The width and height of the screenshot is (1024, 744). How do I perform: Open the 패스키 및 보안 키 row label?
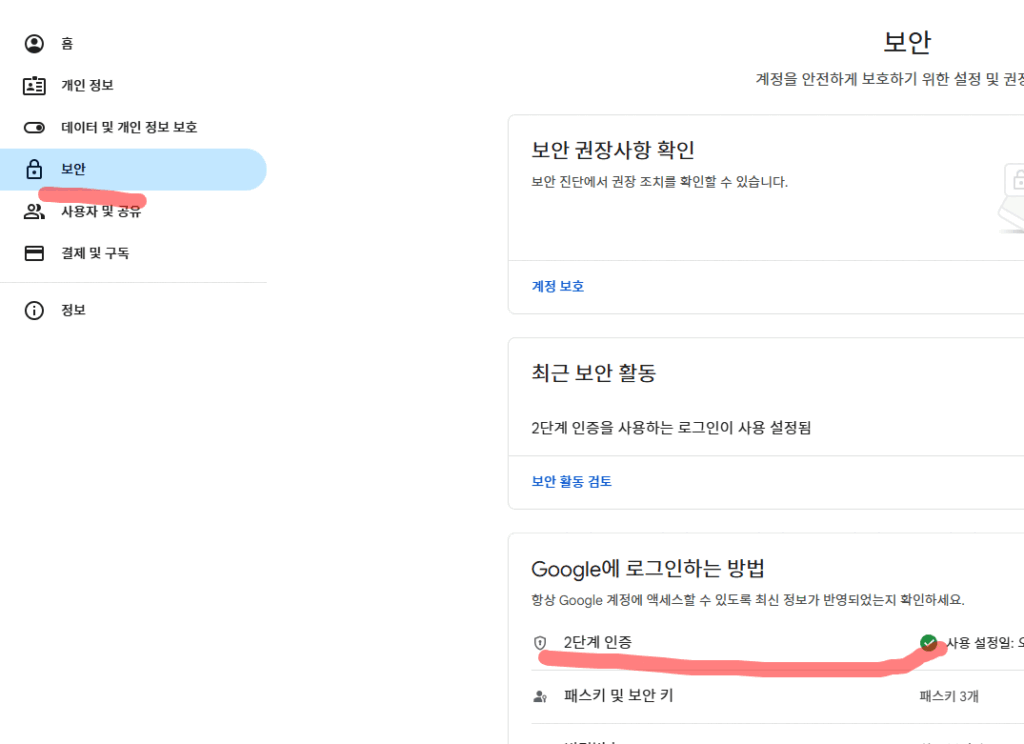pos(618,696)
